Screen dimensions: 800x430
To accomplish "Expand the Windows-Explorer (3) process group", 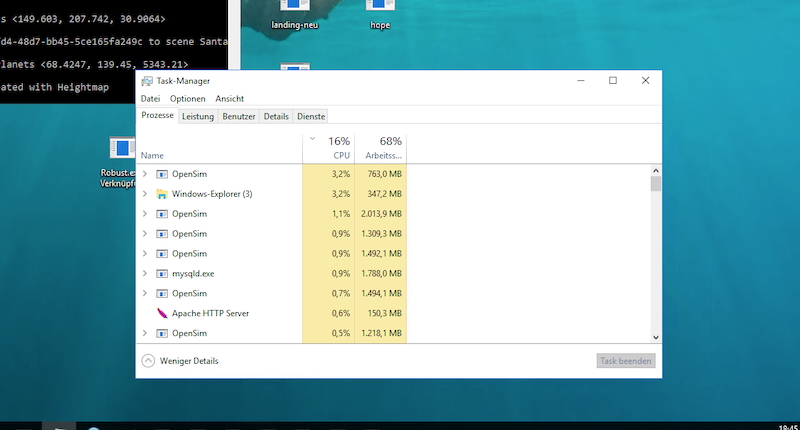I will [145, 194].
